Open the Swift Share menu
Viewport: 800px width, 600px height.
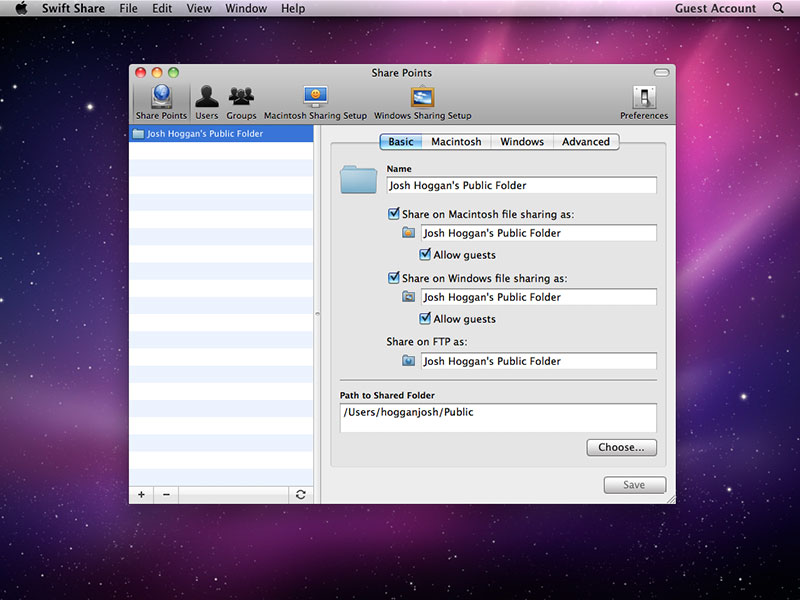click(73, 8)
